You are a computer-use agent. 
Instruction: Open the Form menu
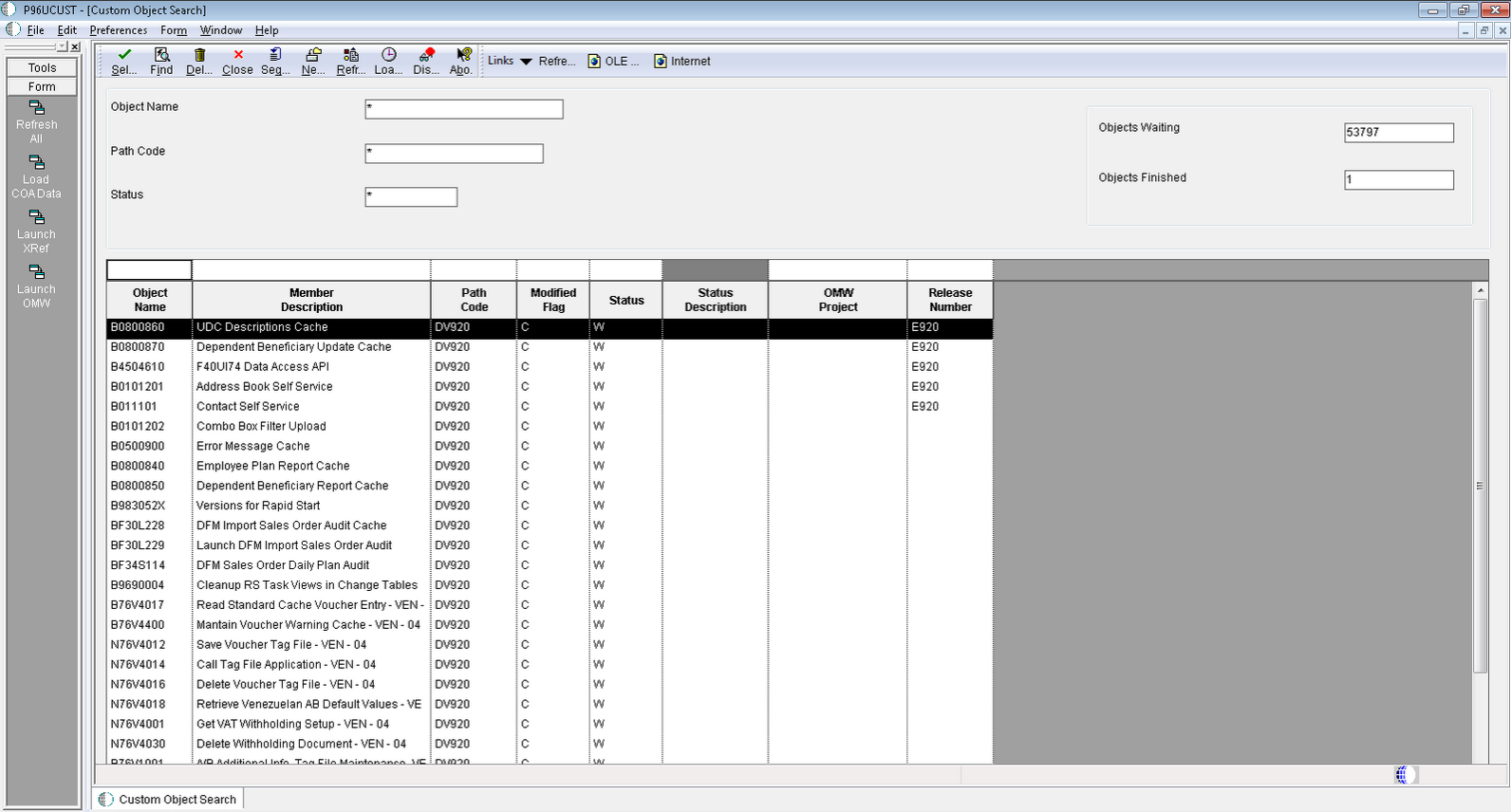174,30
